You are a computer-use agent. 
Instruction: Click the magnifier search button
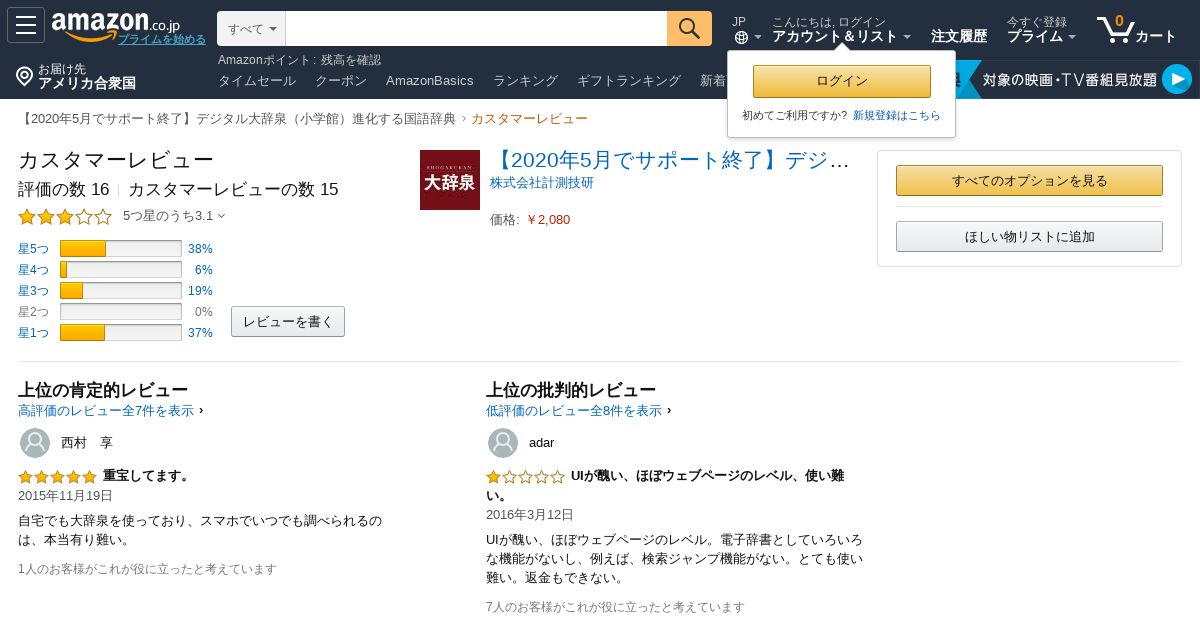[689, 28]
